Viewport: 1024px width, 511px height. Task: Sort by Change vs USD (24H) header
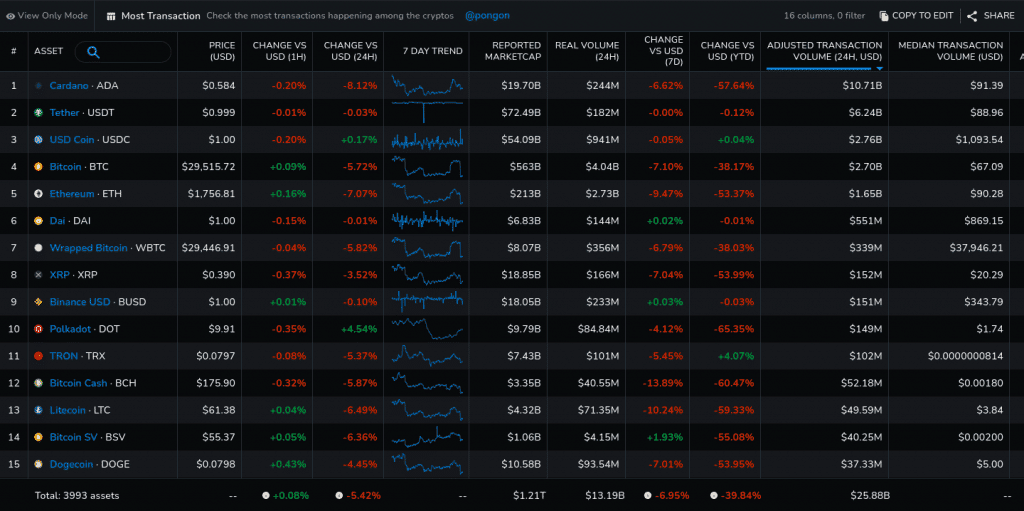[351, 51]
